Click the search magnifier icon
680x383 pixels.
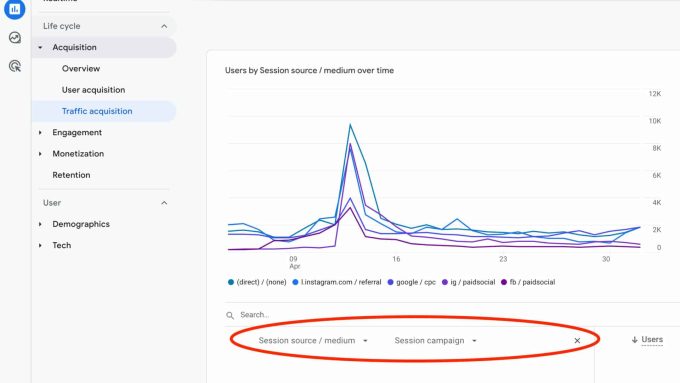pyautogui.click(x=230, y=315)
